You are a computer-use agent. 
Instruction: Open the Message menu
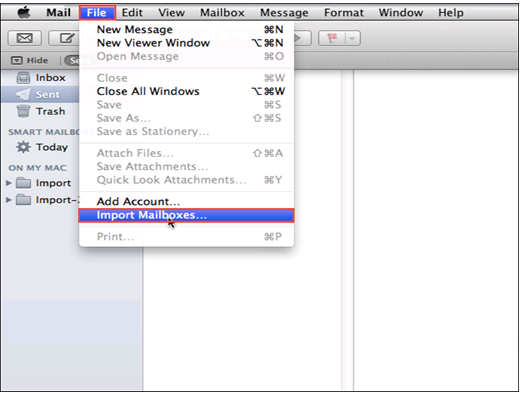[x=284, y=13]
